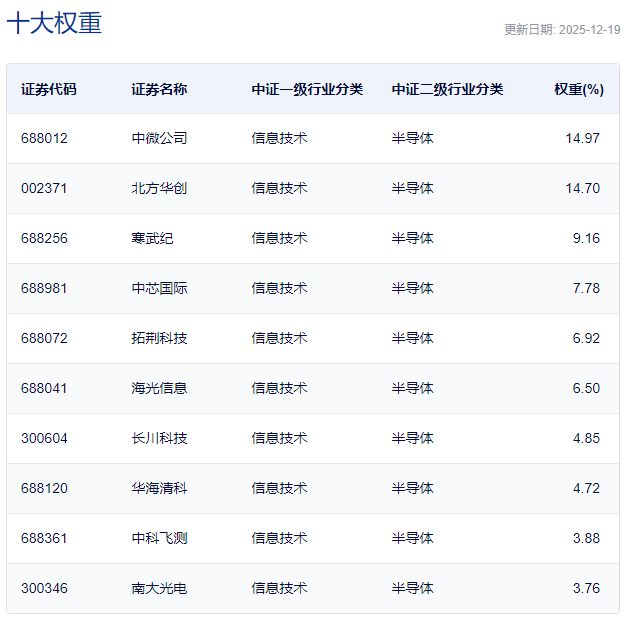Click the 南大光电 security name
The width and height of the screenshot is (627, 623).
159,588
